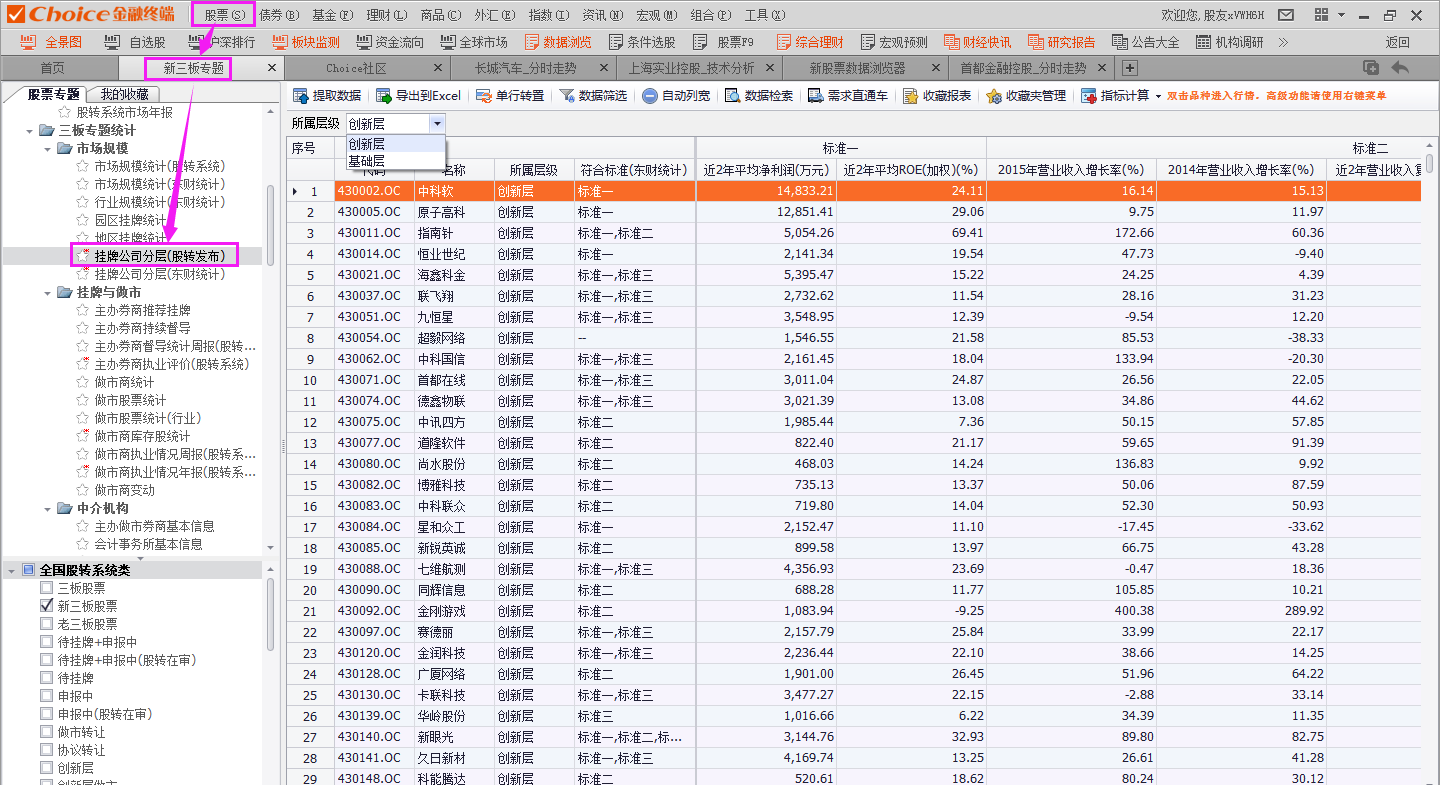Open 收藏夹管理
This screenshot has width=1440, height=785.
click(1026, 96)
